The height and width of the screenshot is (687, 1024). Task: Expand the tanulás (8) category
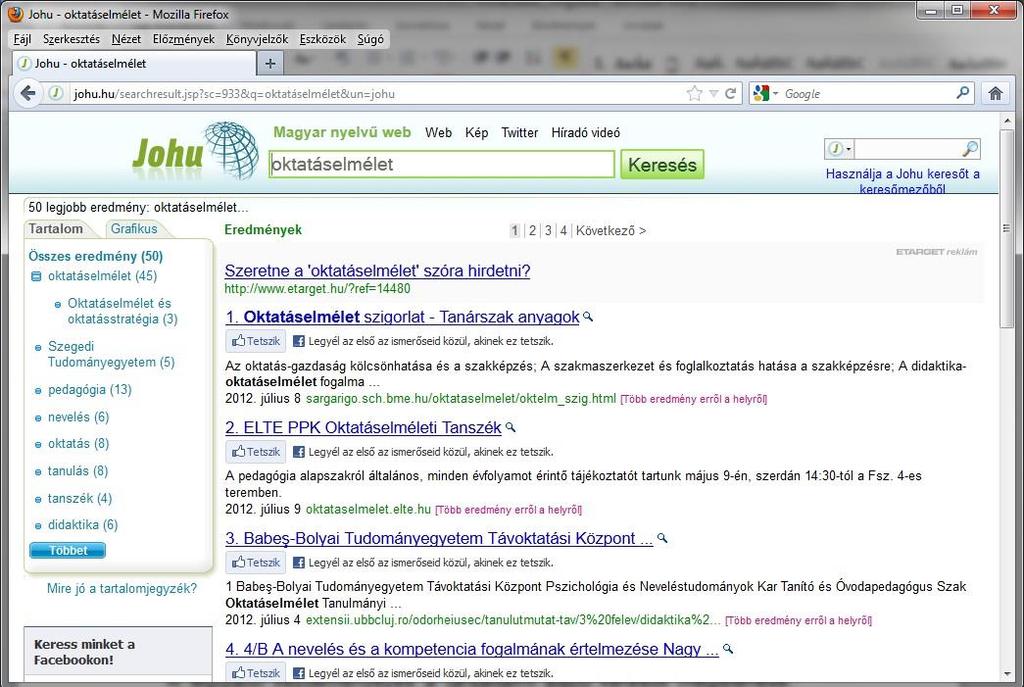point(38,472)
